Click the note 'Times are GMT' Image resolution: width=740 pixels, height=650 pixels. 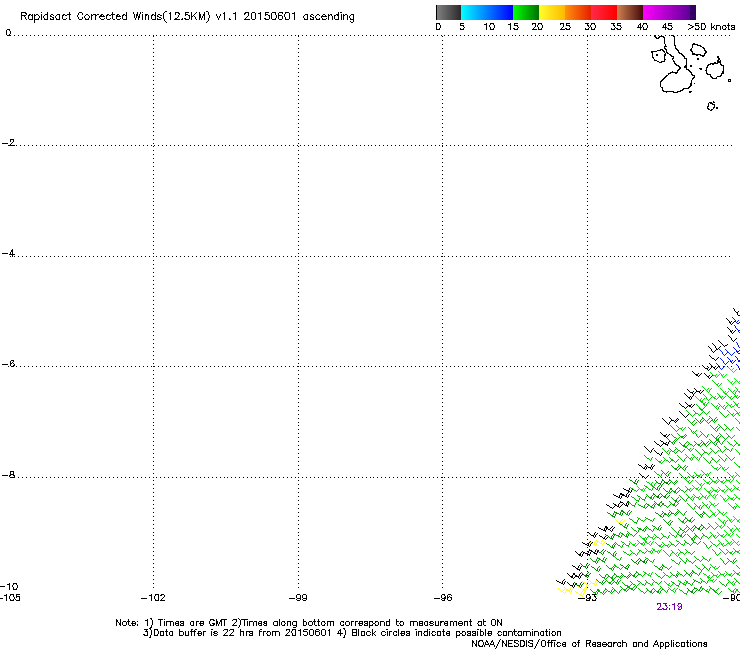coord(192,623)
